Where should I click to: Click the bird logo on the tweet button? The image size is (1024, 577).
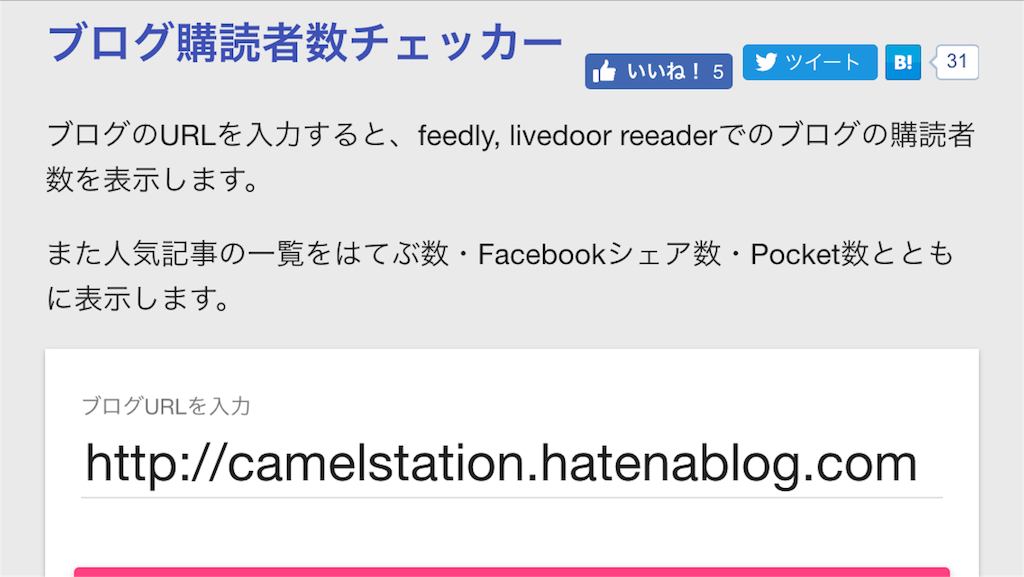tap(767, 62)
